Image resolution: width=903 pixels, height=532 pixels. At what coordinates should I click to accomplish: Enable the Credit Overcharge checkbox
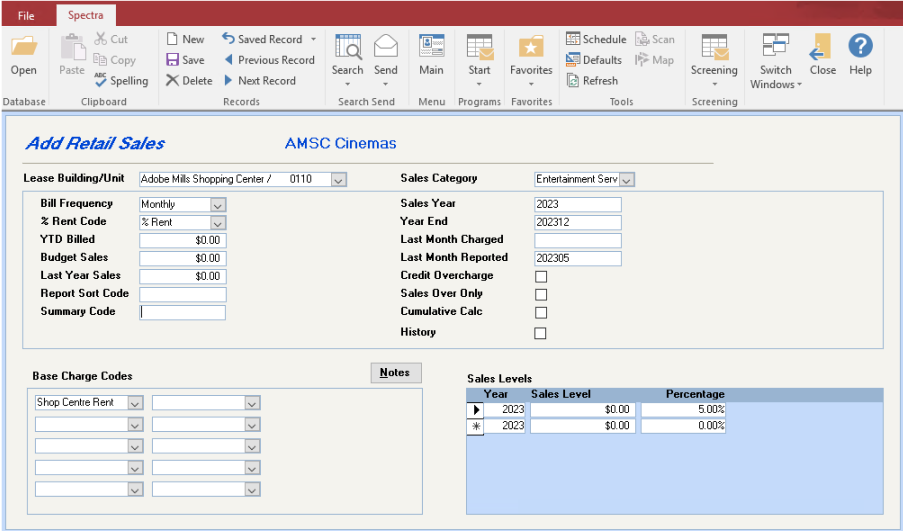tap(541, 276)
